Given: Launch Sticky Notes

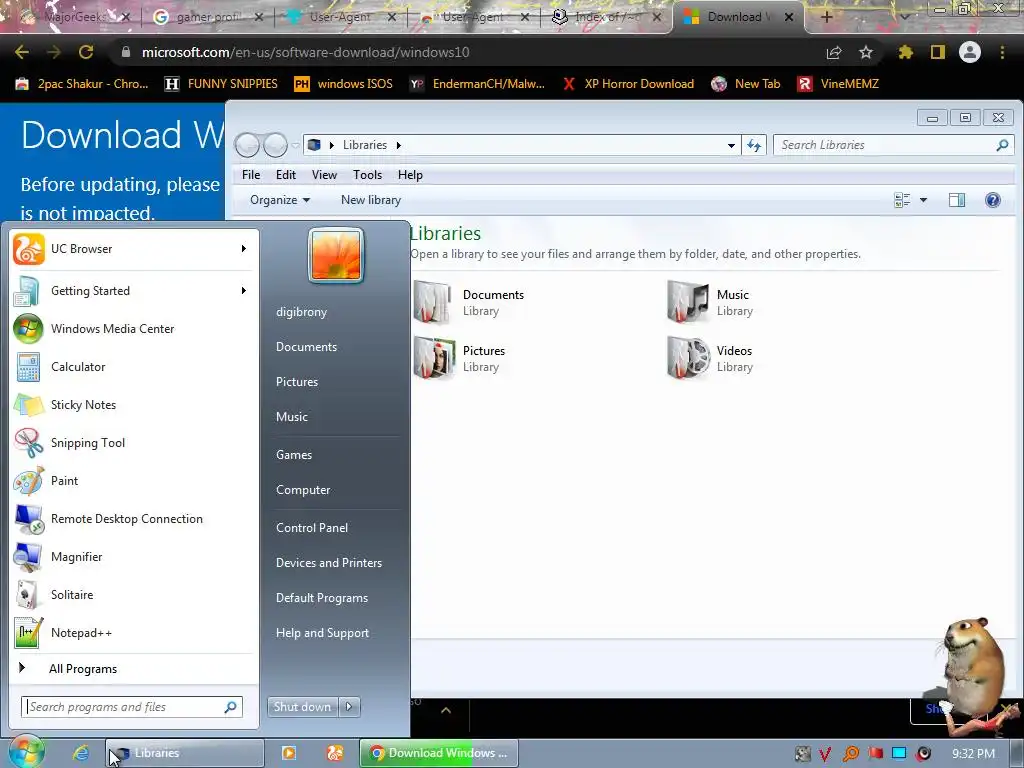Looking at the screenshot, I should pos(134,404).
